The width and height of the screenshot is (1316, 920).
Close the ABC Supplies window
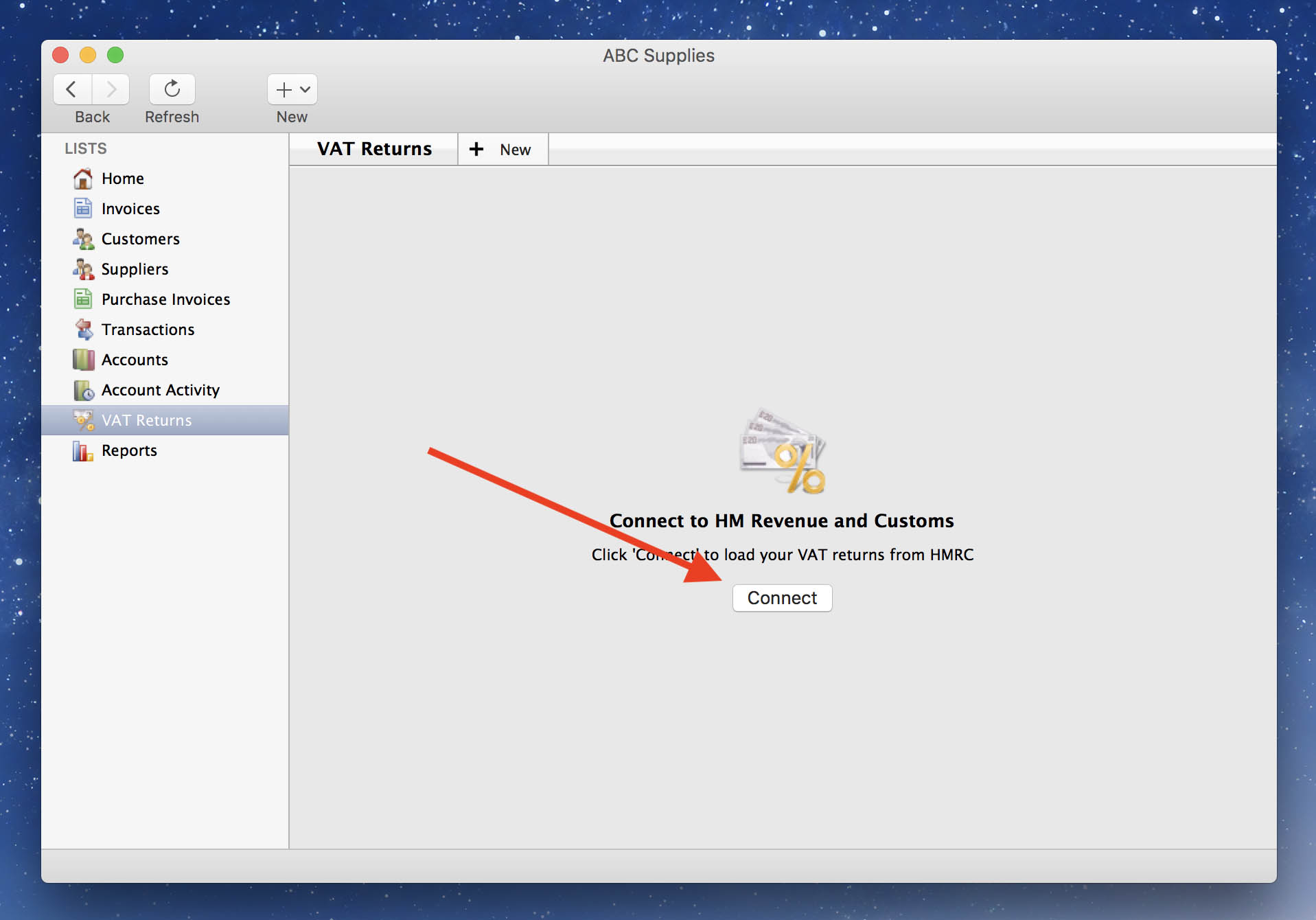pos(60,55)
